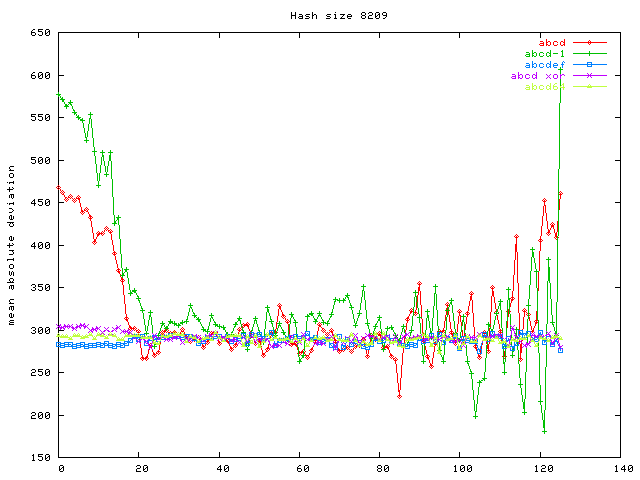Click the 650 tick label on y-axis
The width and height of the screenshot is (640, 480).
40,33
